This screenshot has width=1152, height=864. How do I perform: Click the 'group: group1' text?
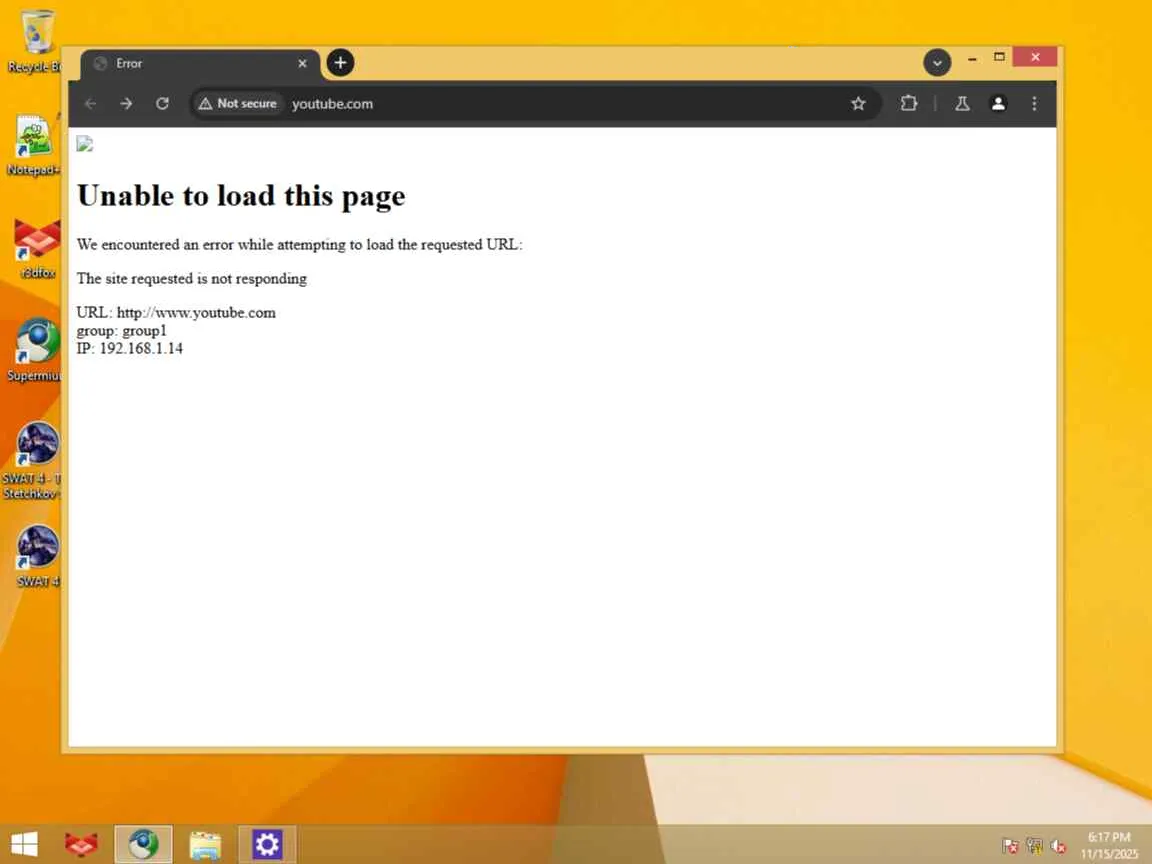(x=121, y=331)
